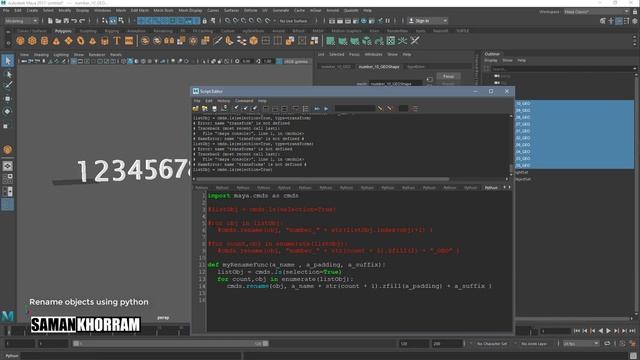Click horizontal scrollbar of Script Editor history
This screenshot has width=640, height=360.
coord(323,179)
